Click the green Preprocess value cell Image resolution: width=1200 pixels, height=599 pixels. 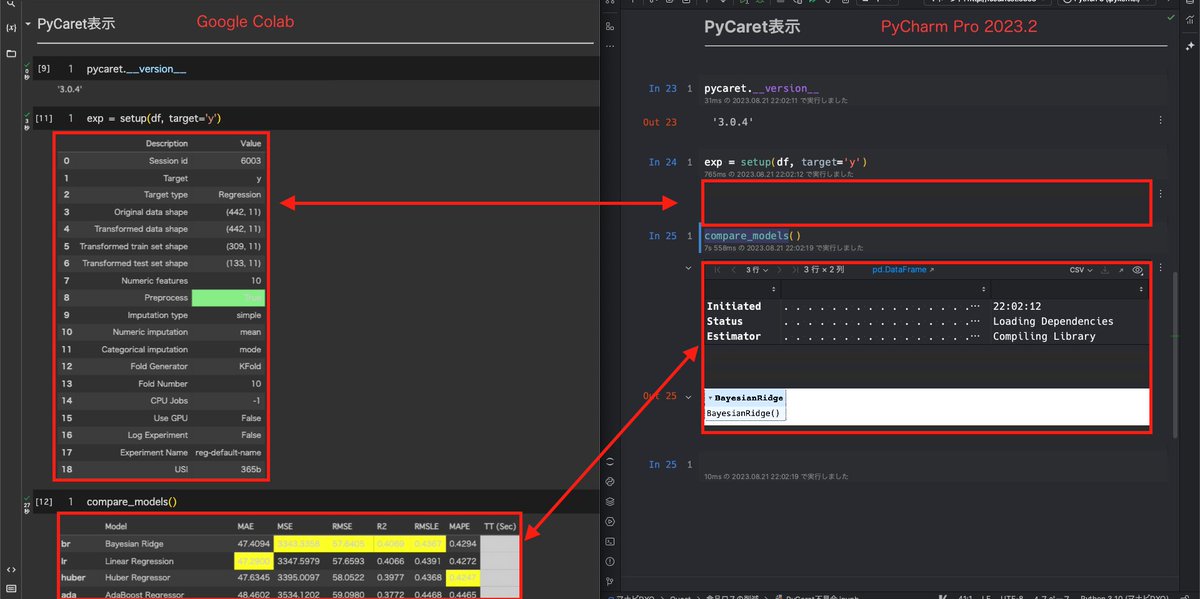[228, 298]
